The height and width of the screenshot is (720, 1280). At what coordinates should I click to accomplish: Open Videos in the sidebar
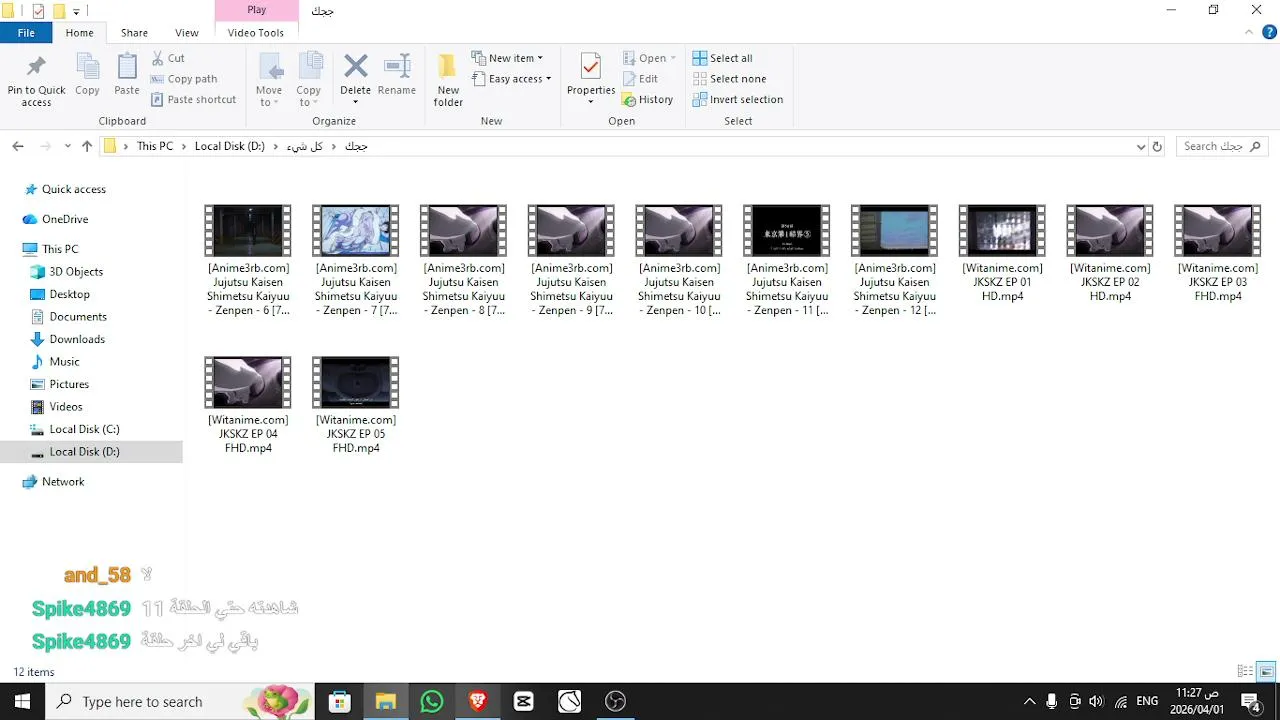pos(66,407)
